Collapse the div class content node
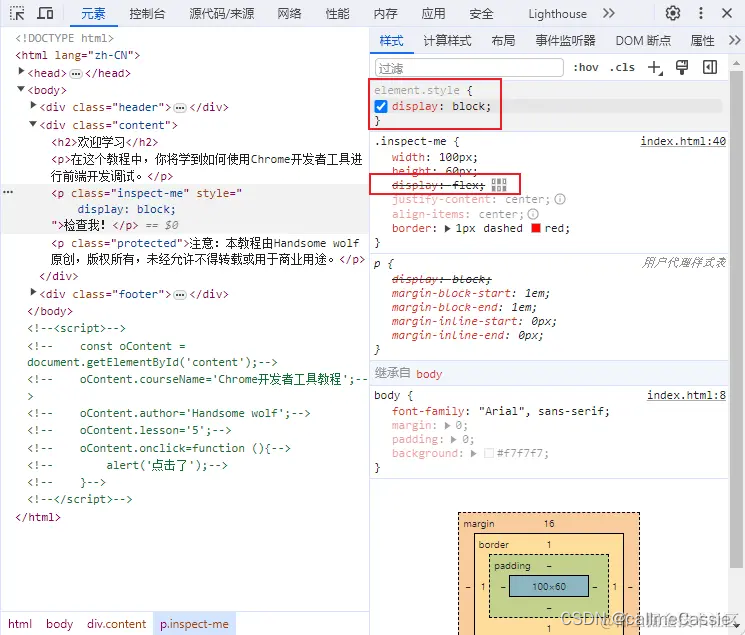Viewport: 745px width, 635px height. (x=33, y=124)
